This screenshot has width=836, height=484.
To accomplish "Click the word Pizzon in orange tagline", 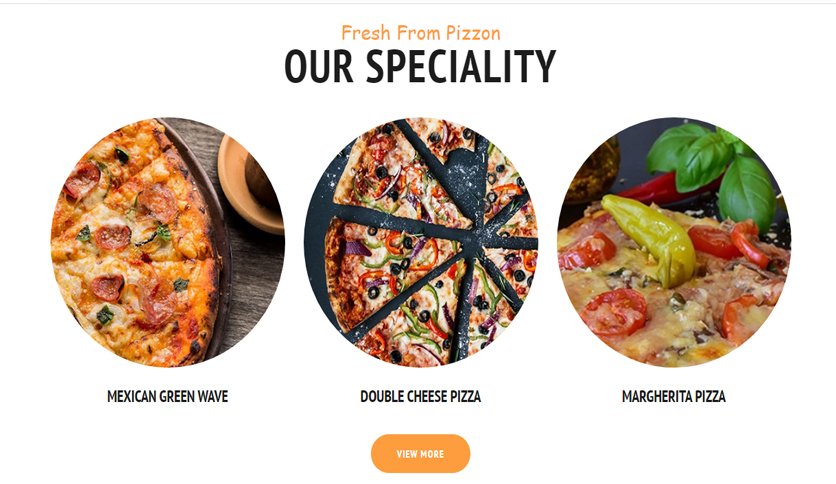I will tap(473, 33).
